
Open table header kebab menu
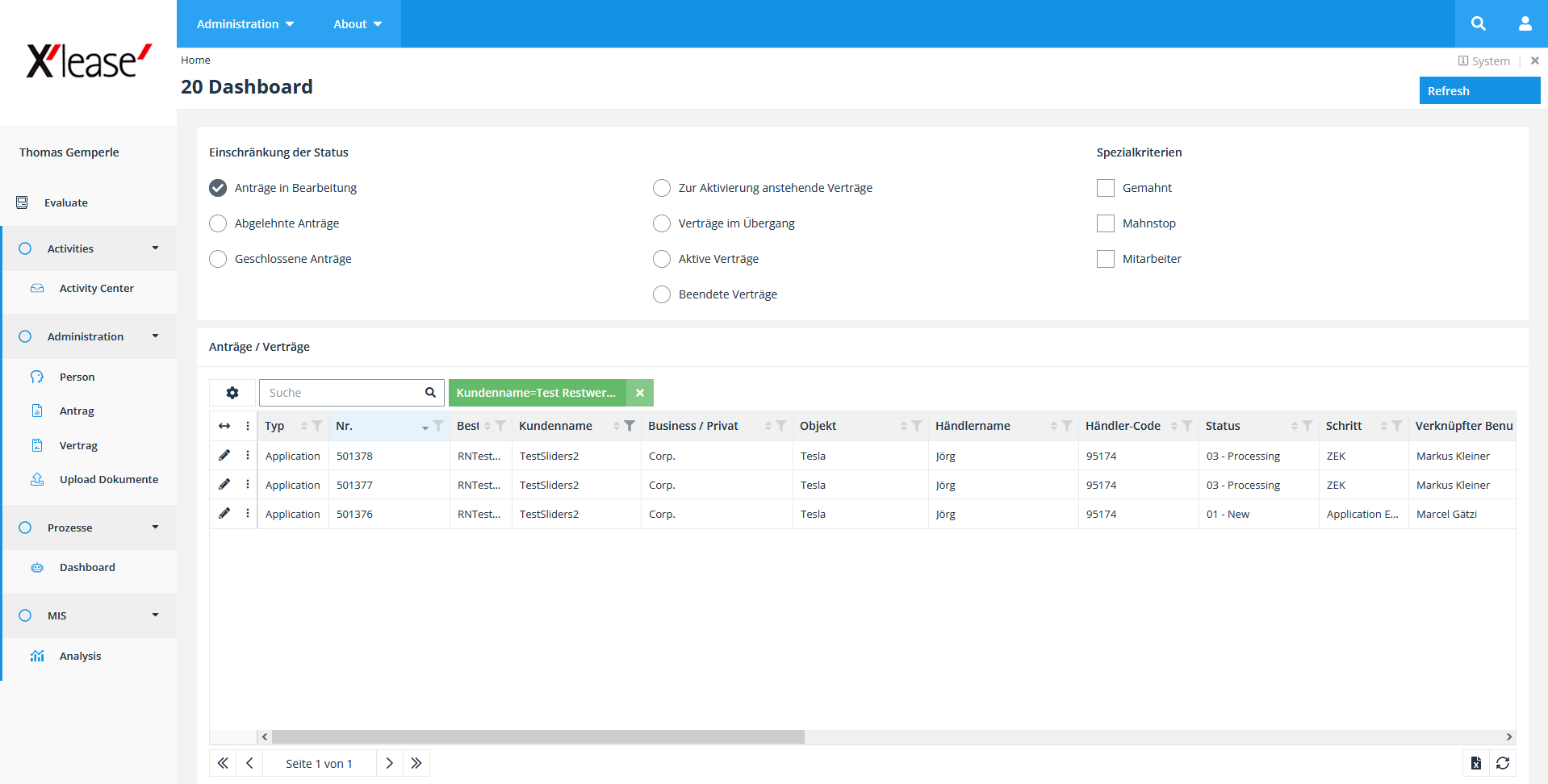(248, 426)
